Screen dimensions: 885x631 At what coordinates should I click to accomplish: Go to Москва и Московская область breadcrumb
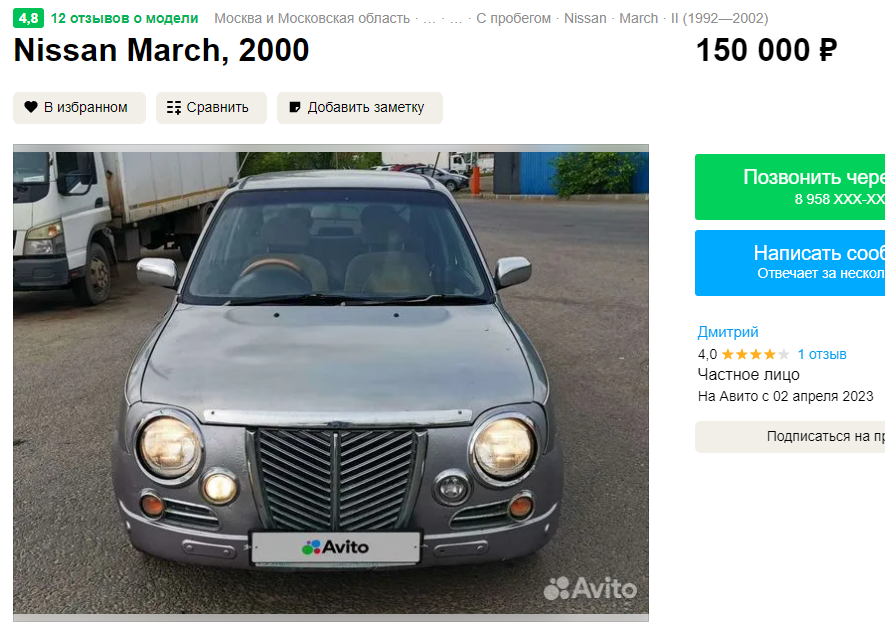click(312, 19)
